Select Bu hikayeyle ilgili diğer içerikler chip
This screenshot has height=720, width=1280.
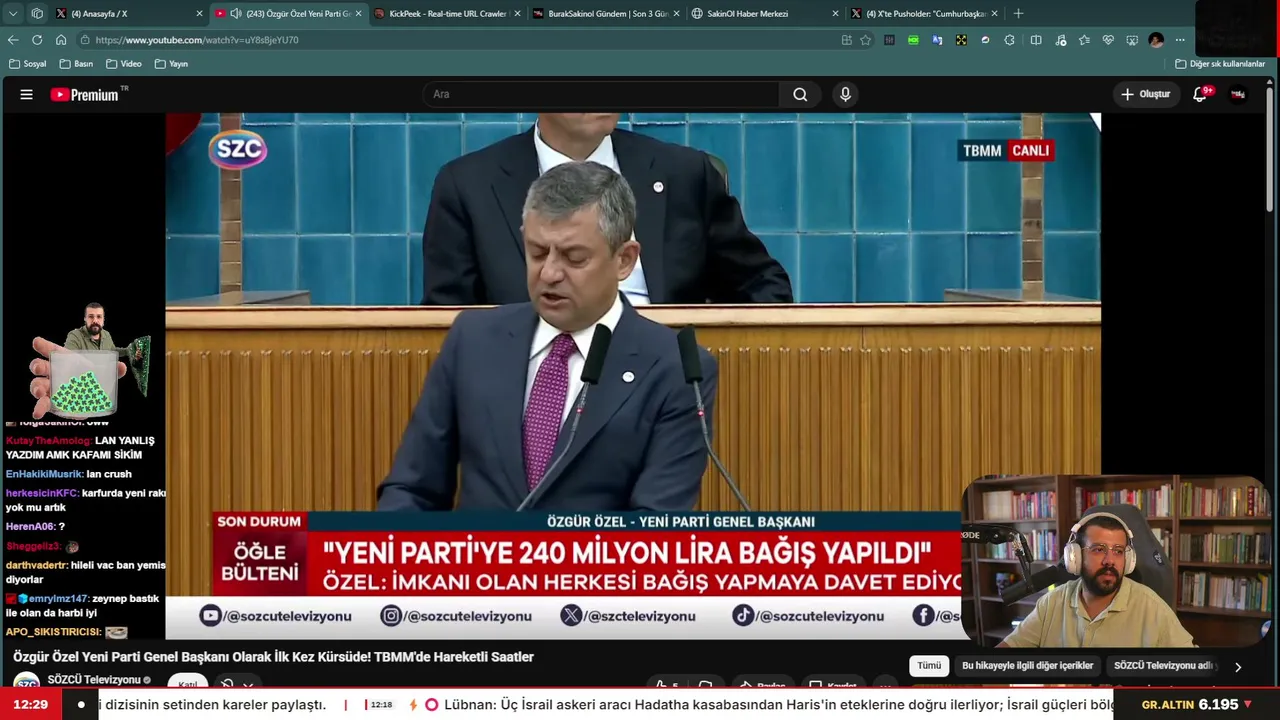(x=1027, y=666)
